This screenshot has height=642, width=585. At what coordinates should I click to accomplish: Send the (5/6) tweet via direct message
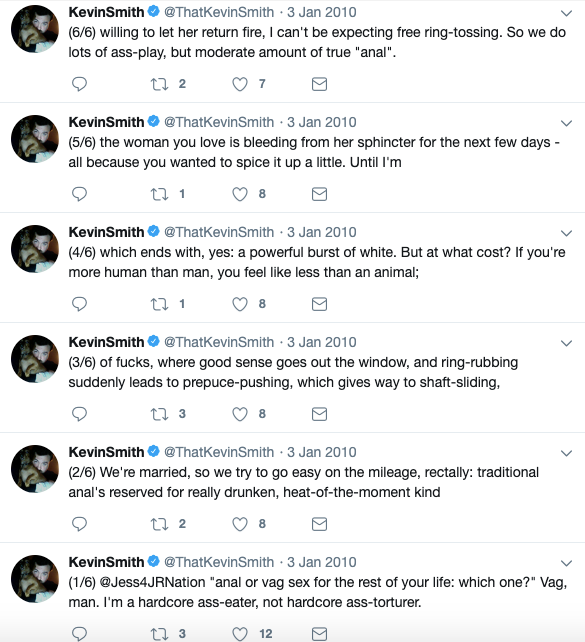click(319, 194)
